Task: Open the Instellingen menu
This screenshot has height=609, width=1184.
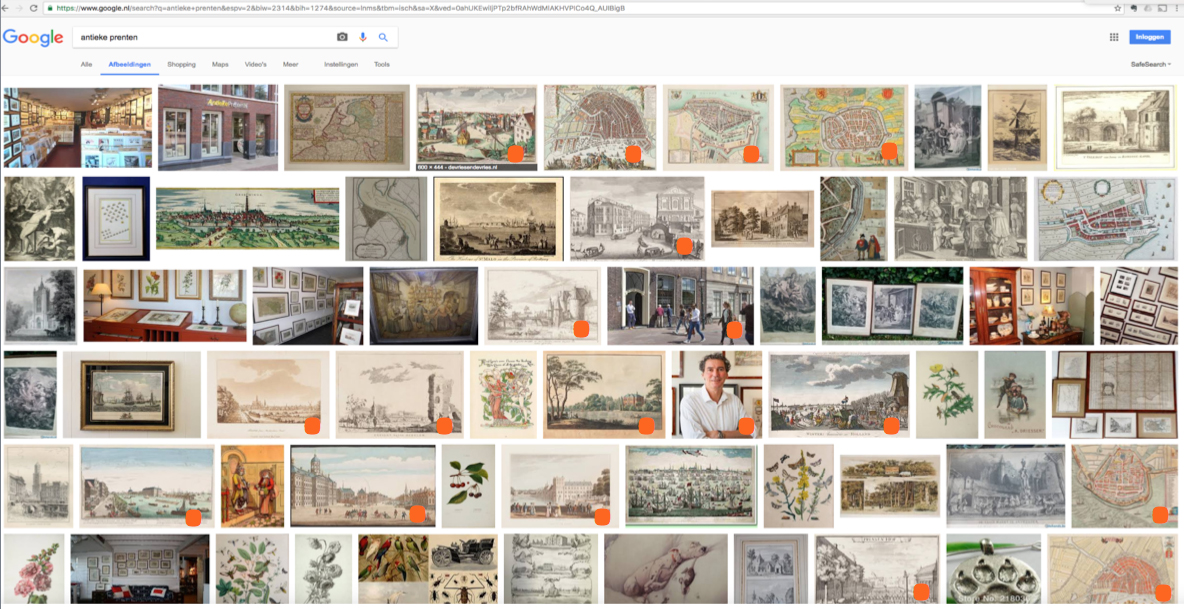Action: click(x=341, y=65)
